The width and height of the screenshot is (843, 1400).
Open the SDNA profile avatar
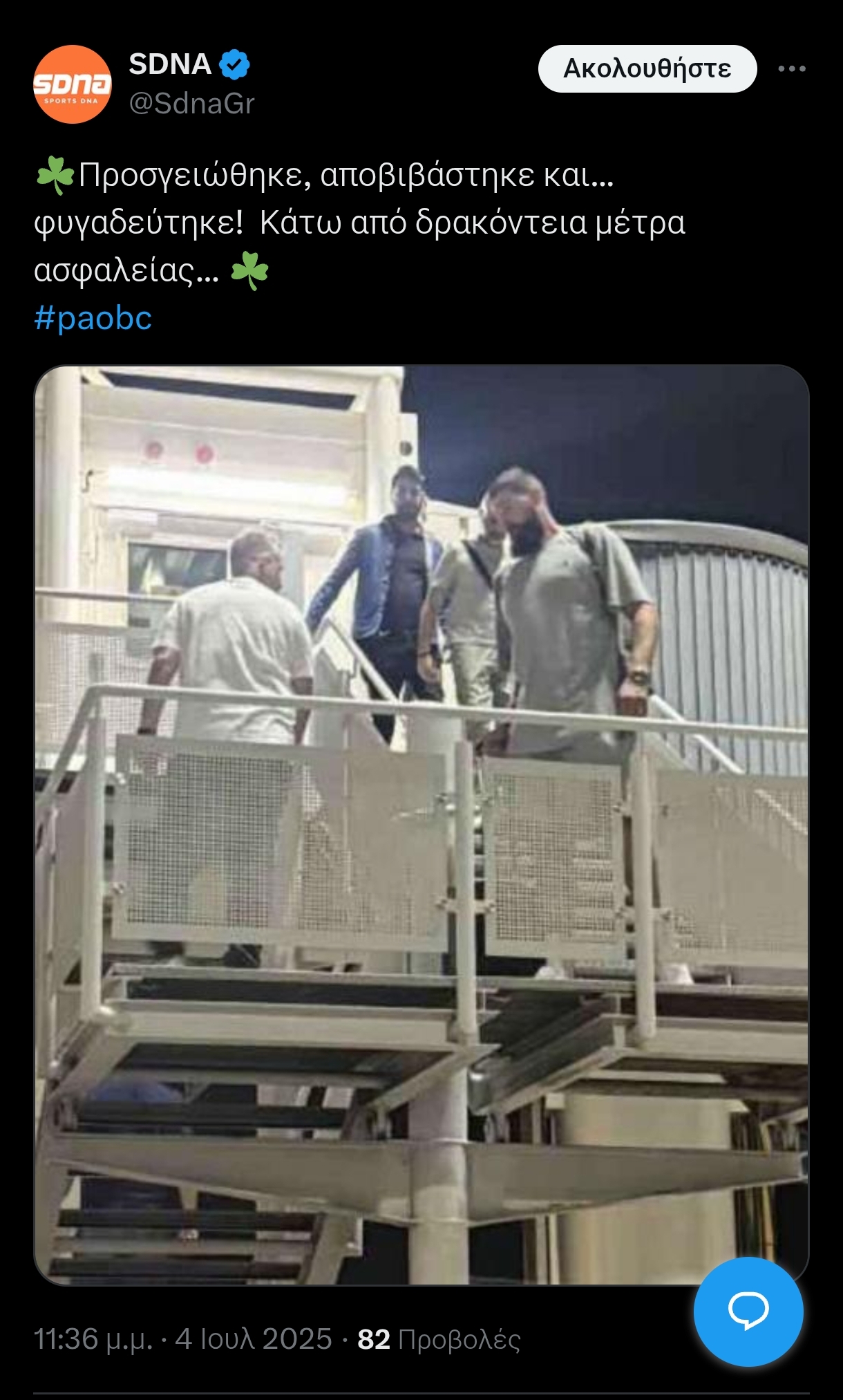click(x=73, y=84)
